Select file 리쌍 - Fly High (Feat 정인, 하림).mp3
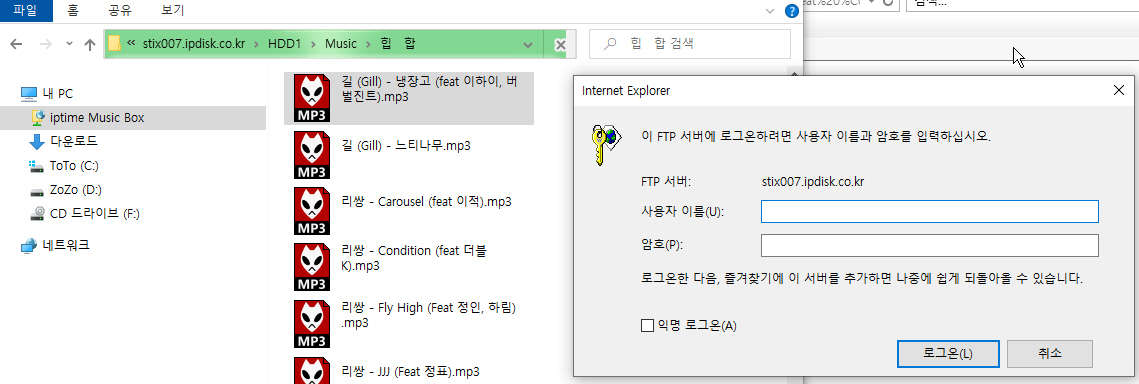 (429, 314)
